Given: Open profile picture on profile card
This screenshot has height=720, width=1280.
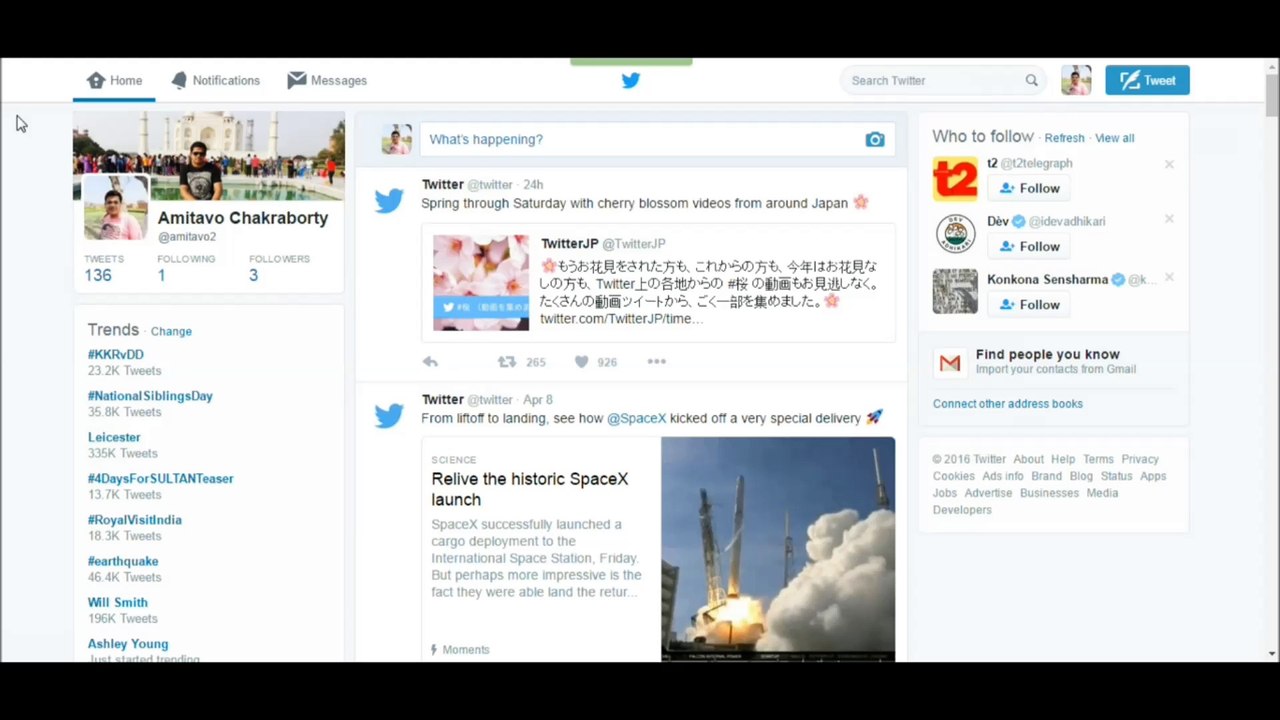Looking at the screenshot, I should [x=115, y=207].
